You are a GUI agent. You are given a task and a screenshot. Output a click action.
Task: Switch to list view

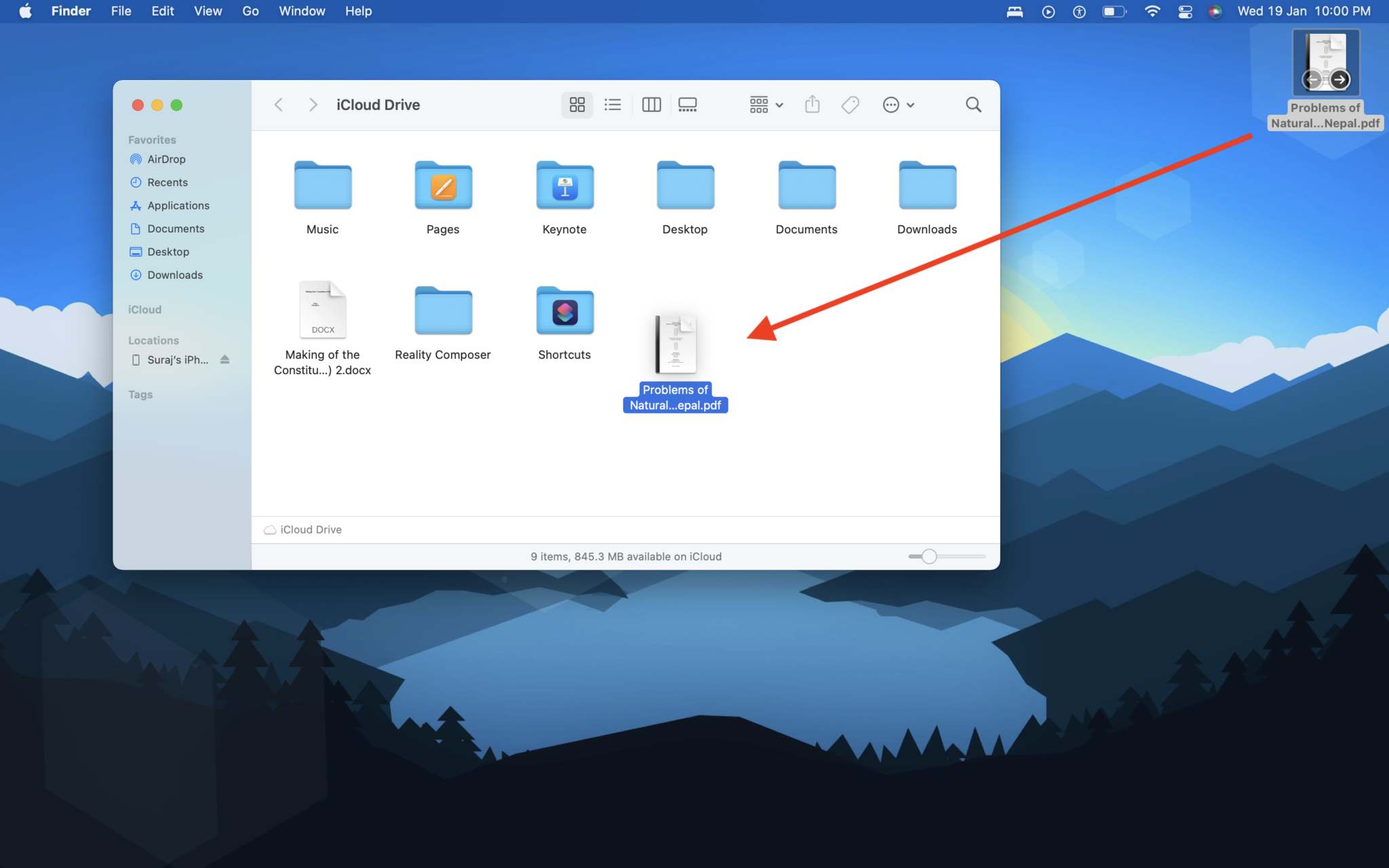pyautogui.click(x=612, y=104)
